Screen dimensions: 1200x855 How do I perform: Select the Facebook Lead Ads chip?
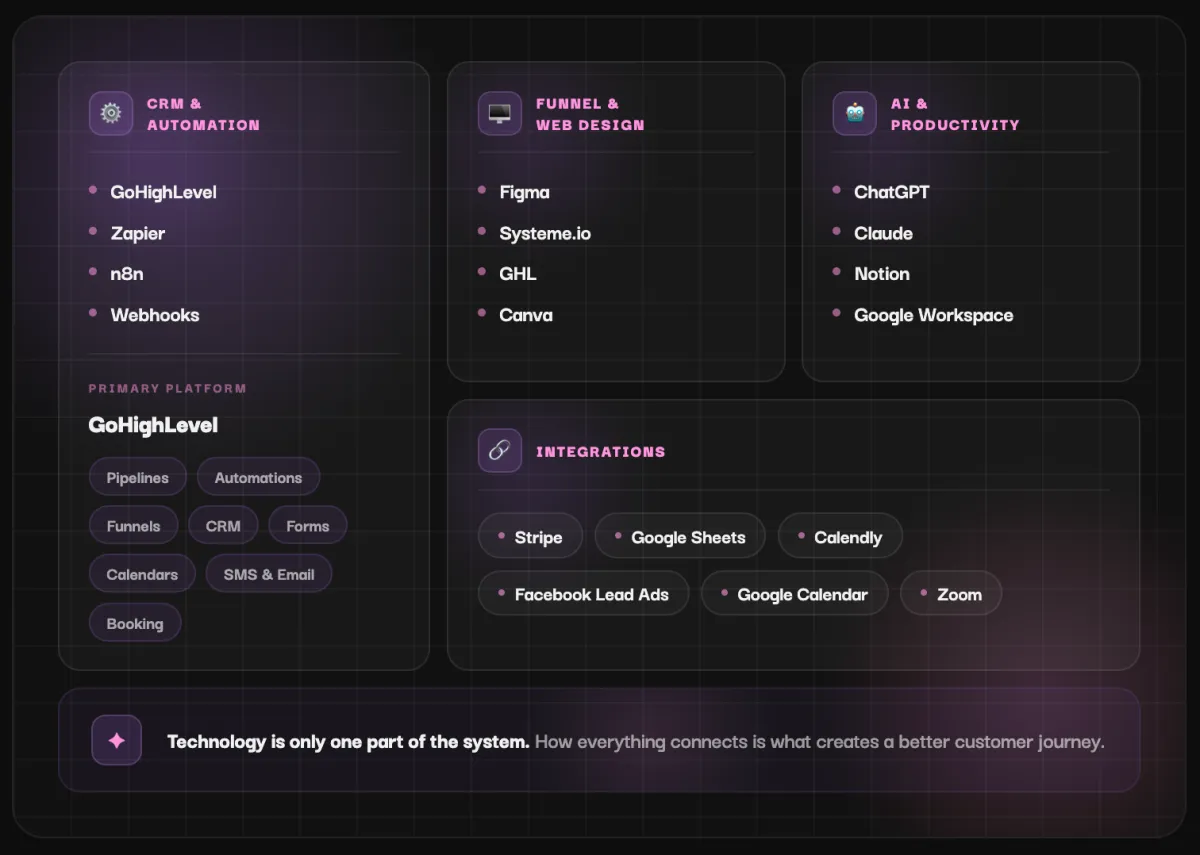tap(584, 594)
